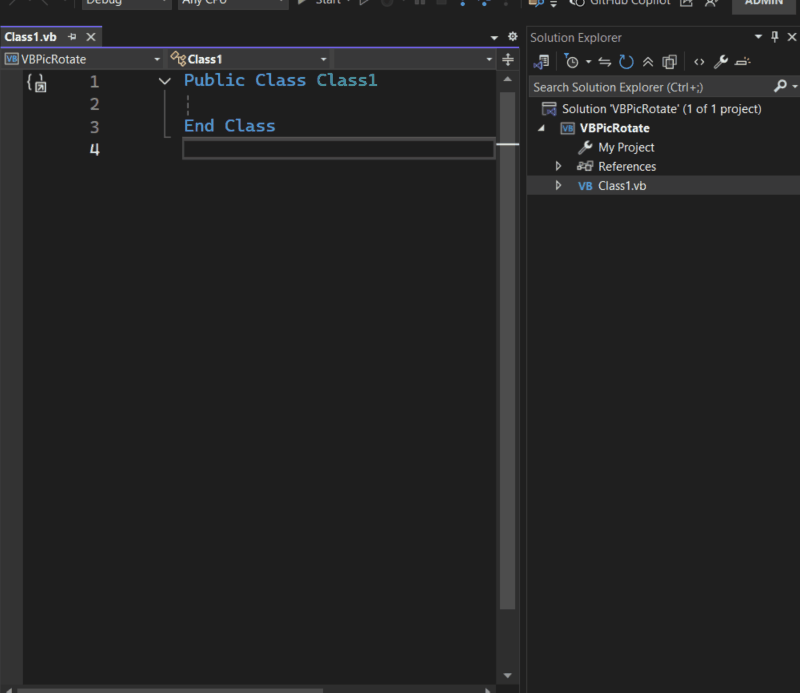Viewport: 800px width, 693px height.
Task: Click the VB icon beside Class1.vb
Action: click(585, 186)
